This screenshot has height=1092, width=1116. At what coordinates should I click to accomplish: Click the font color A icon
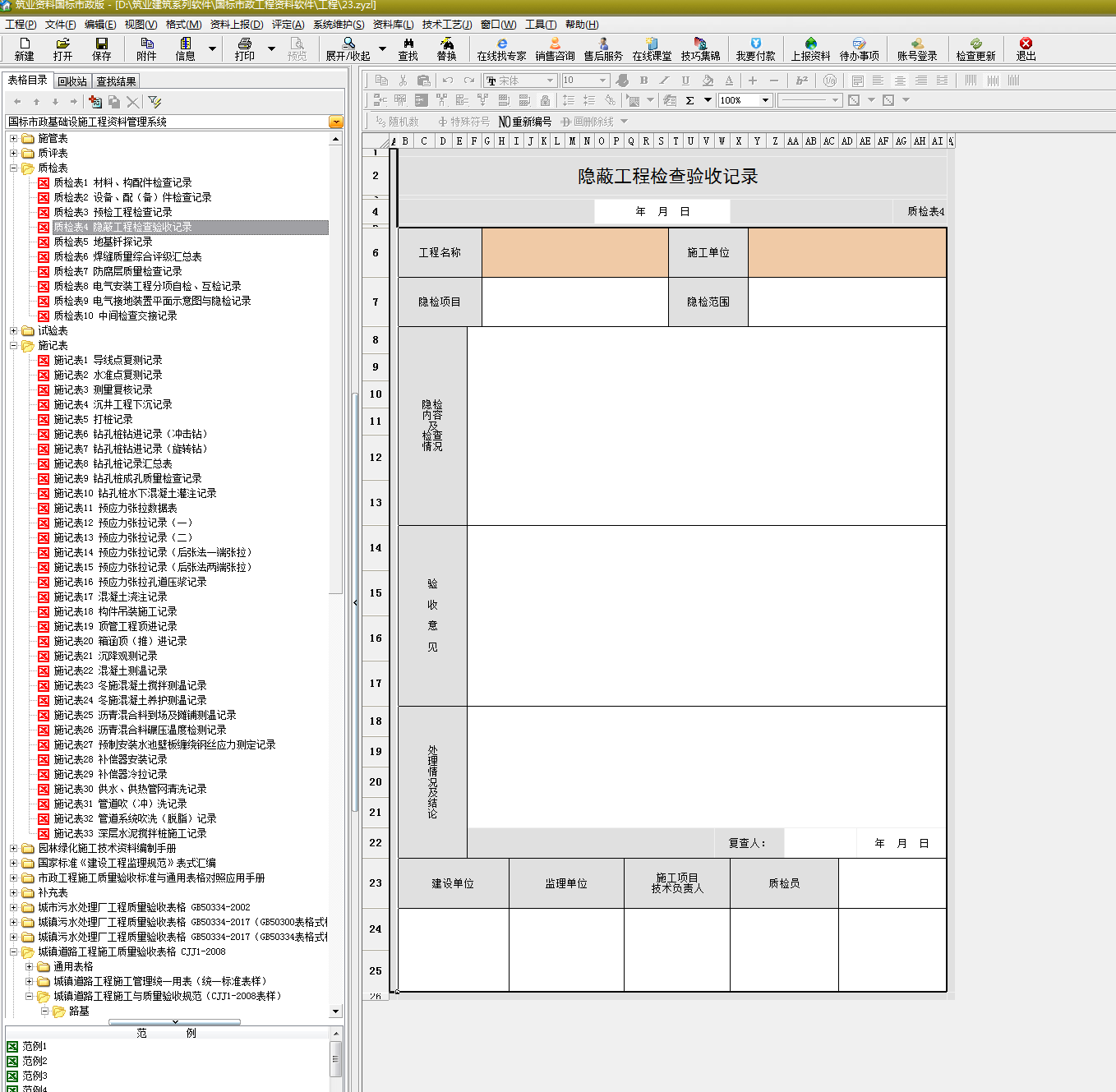pos(729,81)
